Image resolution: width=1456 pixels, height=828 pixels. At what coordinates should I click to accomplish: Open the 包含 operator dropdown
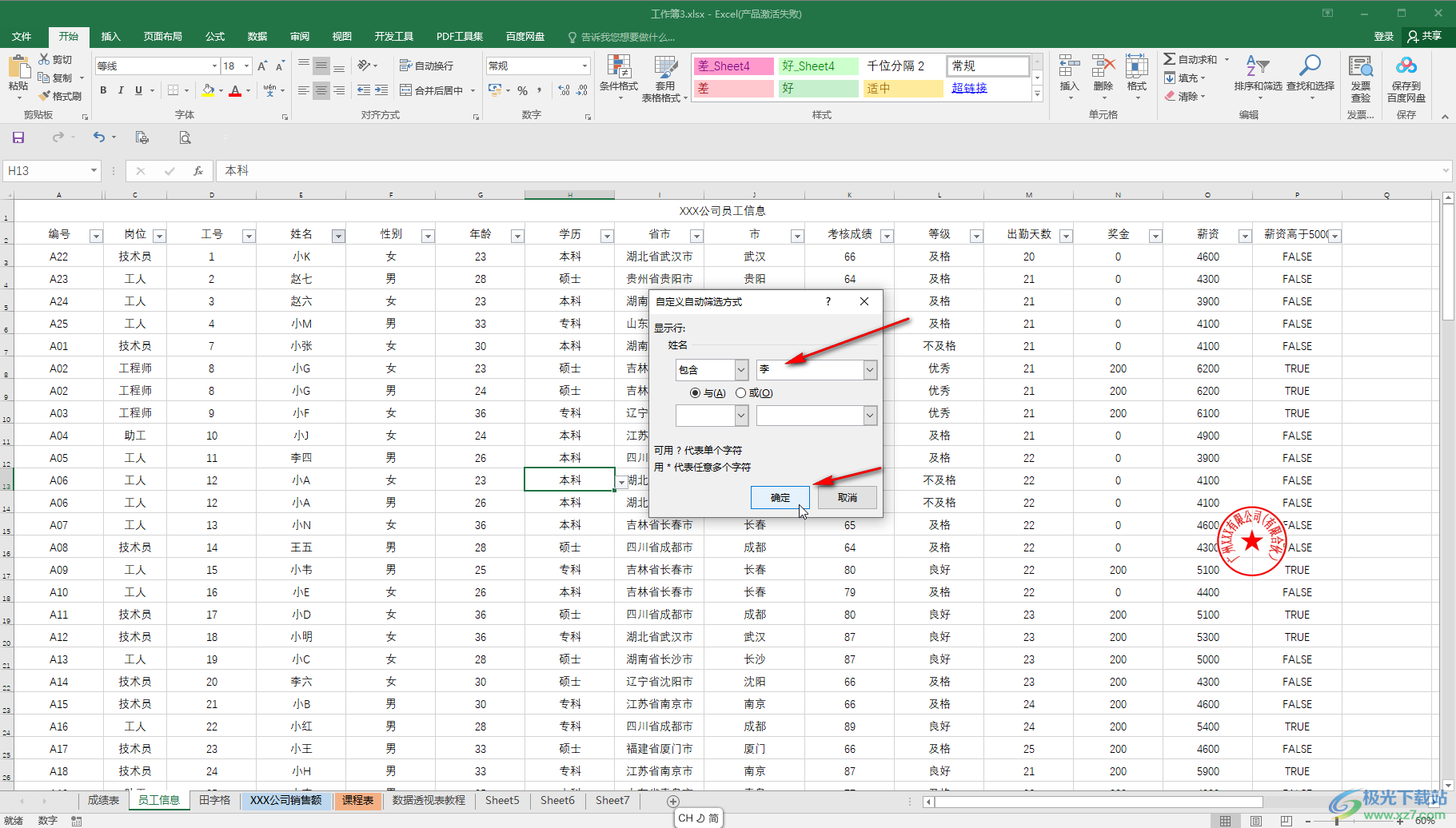click(741, 369)
